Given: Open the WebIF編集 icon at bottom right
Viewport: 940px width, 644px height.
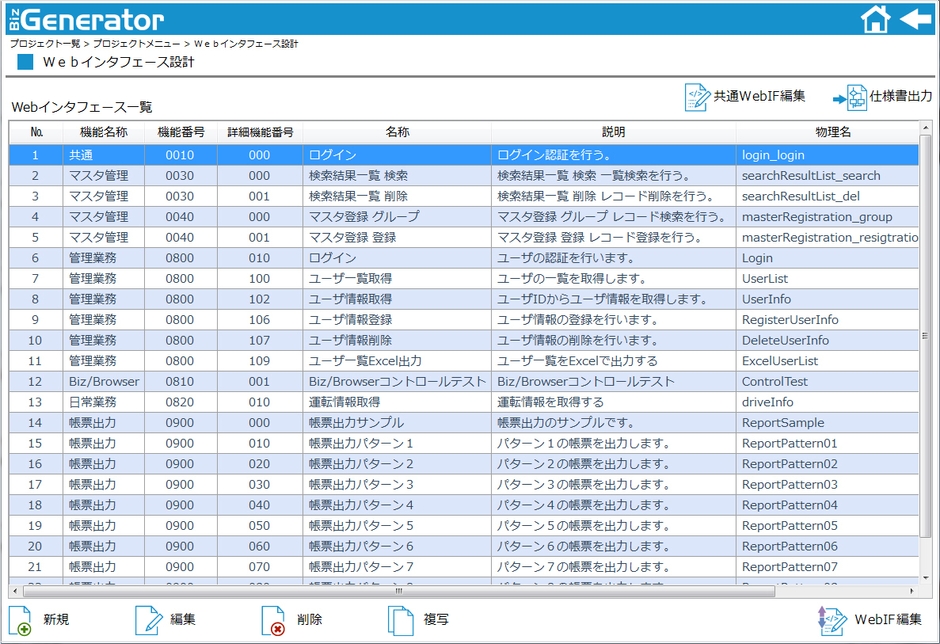Looking at the screenshot, I should [831, 619].
